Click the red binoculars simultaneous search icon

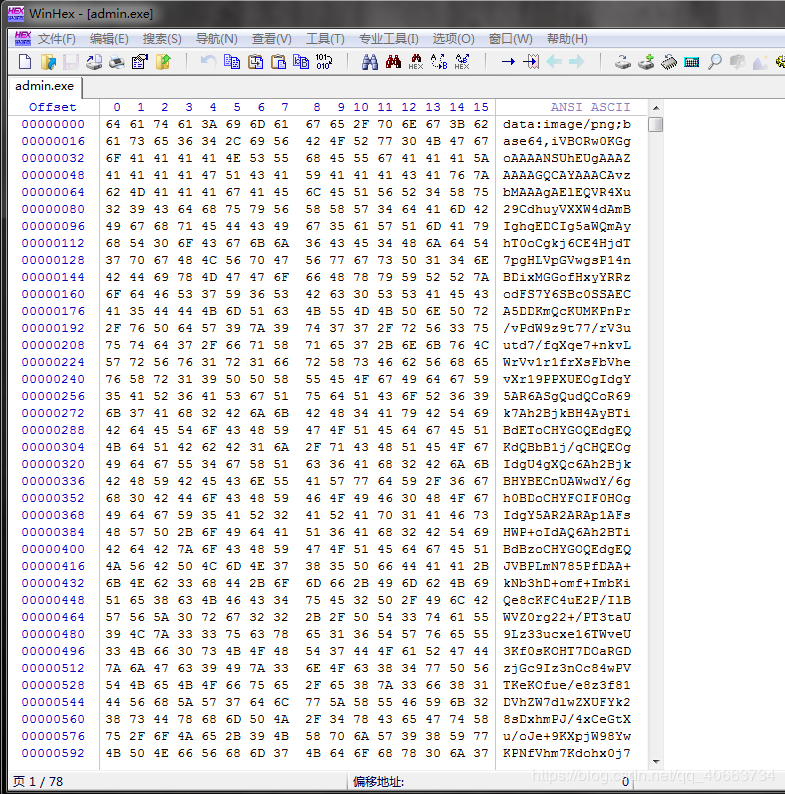coord(393,62)
